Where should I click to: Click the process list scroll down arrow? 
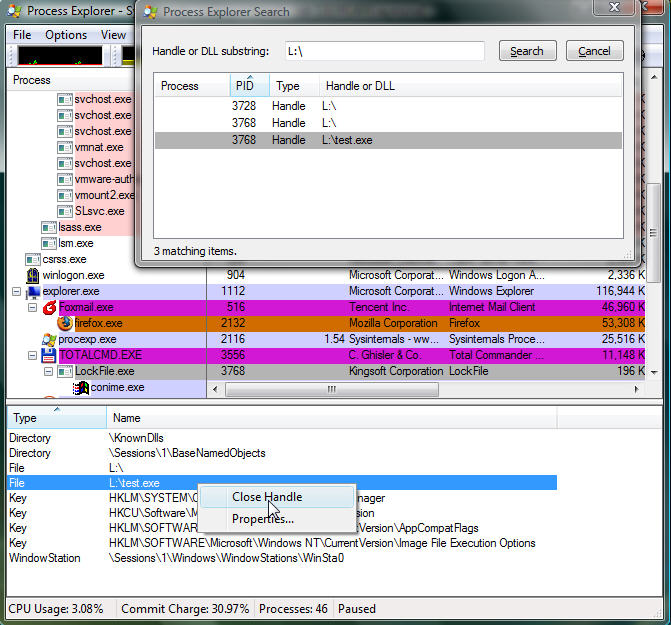click(654, 373)
